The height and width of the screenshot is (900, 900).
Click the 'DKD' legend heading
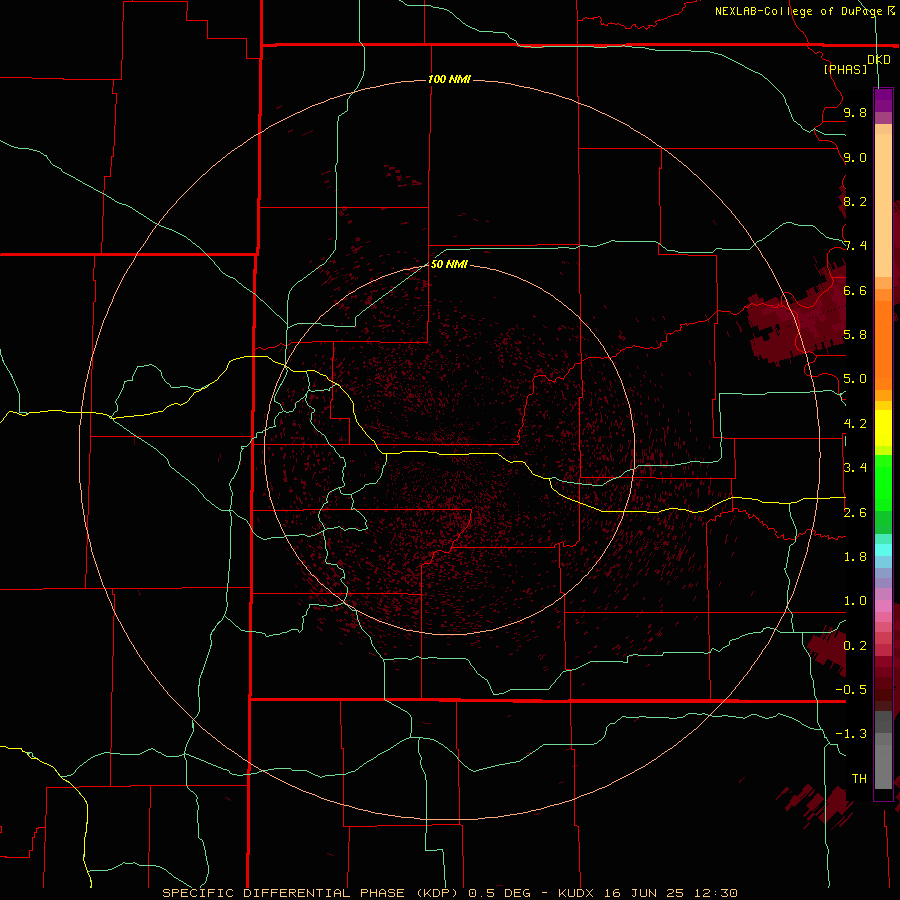click(x=879, y=59)
